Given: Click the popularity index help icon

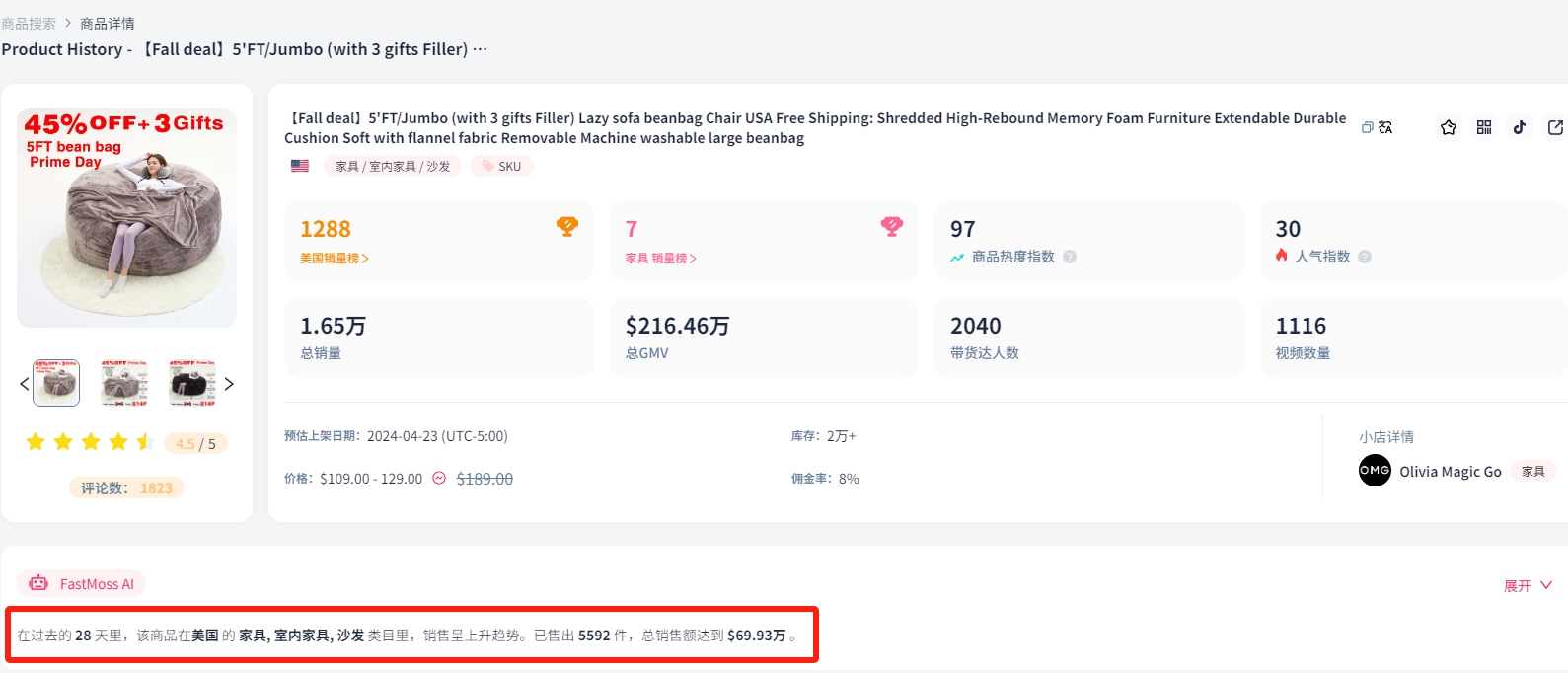Looking at the screenshot, I should (1365, 257).
